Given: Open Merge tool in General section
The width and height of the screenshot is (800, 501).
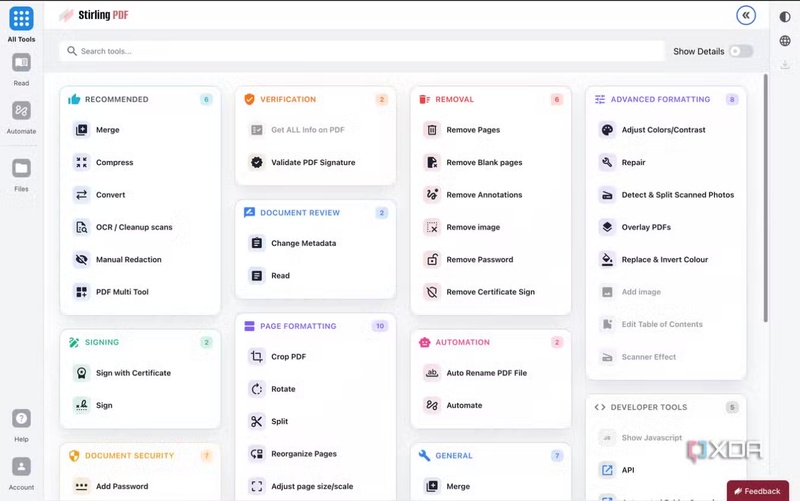Looking at the screenshot, I should tap(491, 486).
